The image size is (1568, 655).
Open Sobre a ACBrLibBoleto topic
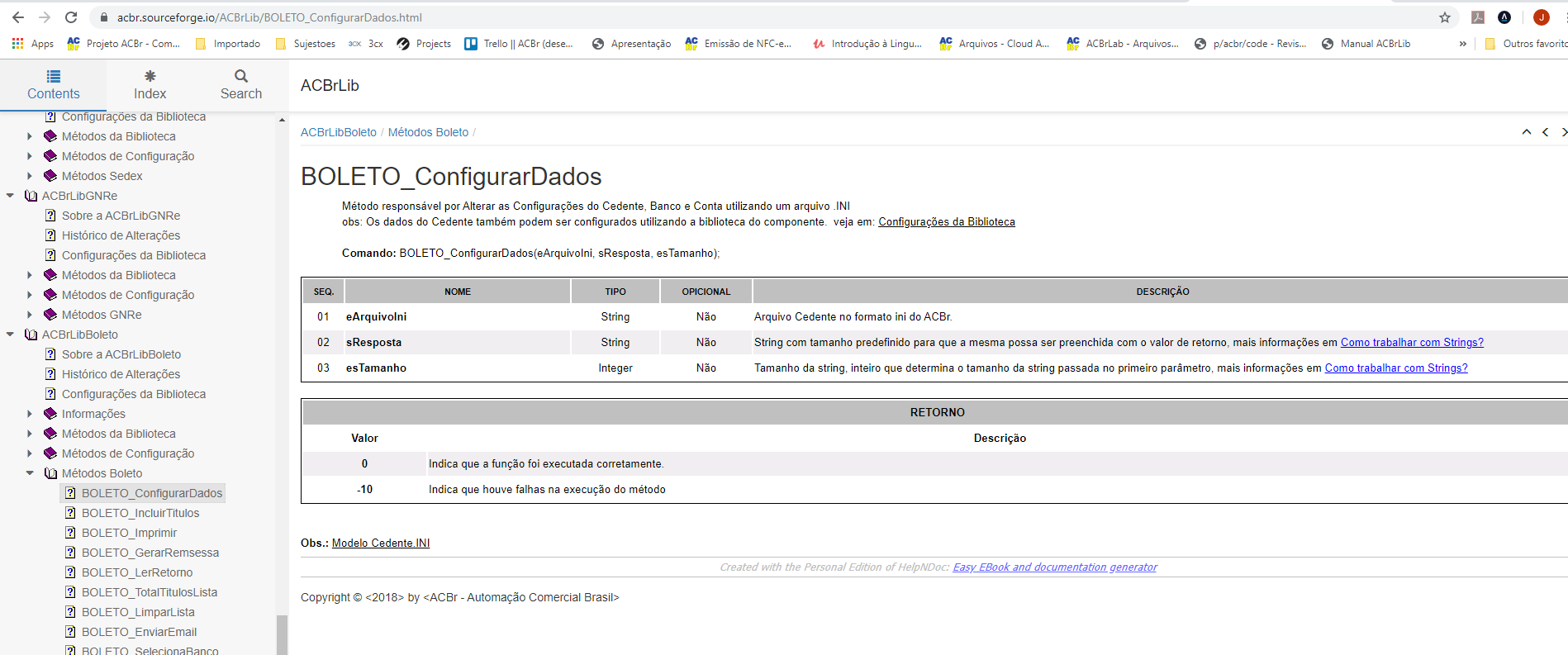point(121,354)
